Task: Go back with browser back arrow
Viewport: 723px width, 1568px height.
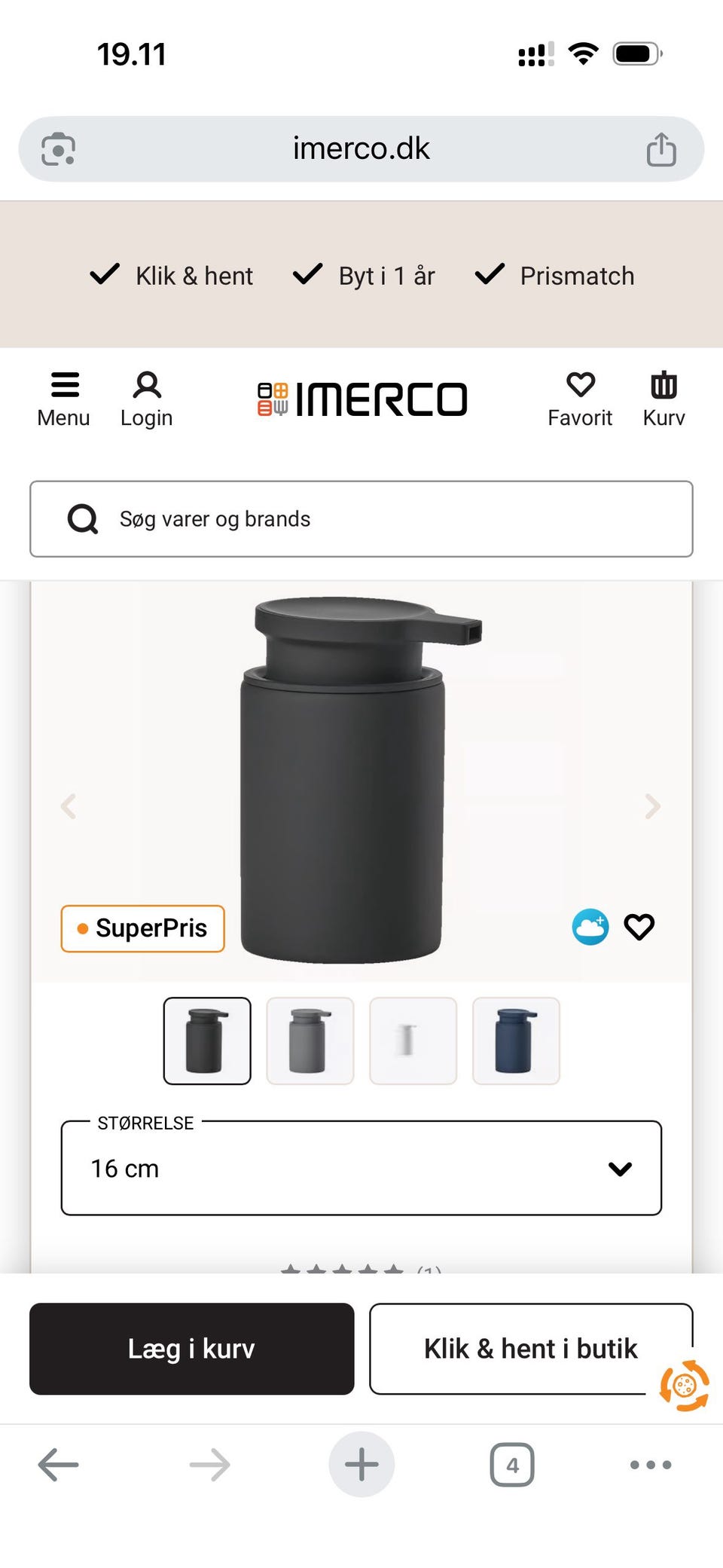Action: coord(58,1465)
